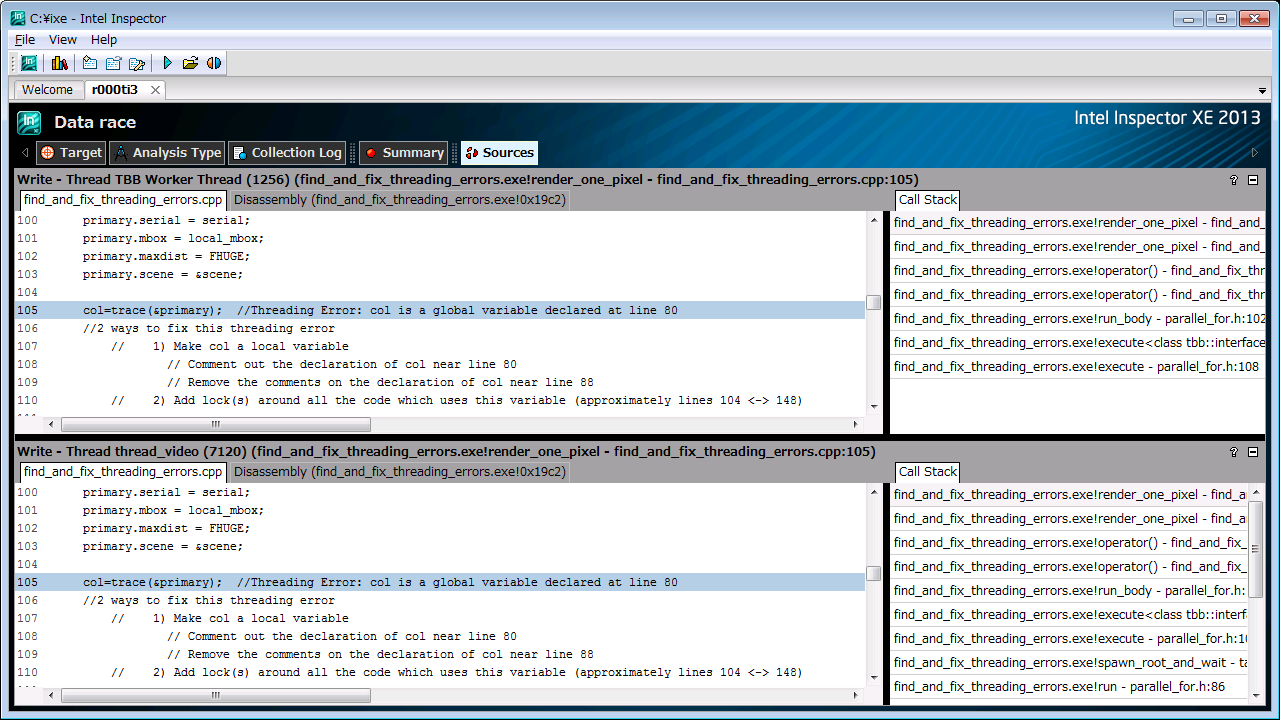This screenshot has width=1280, height=720.
Task: Select the r000ti3 tab
Action: click(x=115, y=90)
